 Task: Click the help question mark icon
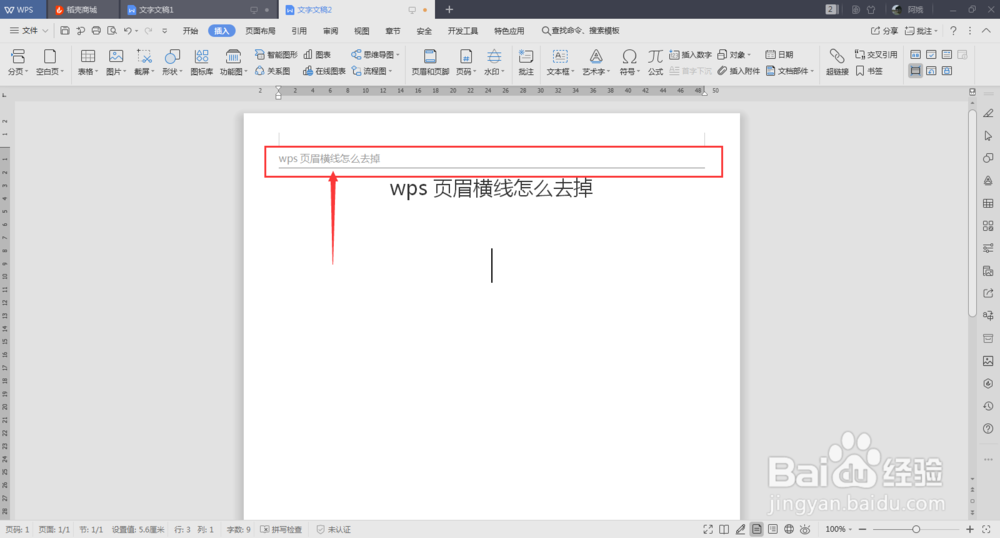953,31
